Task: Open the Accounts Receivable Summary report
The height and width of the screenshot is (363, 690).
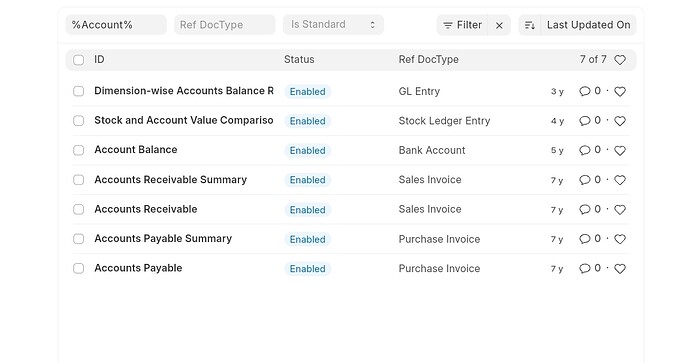Action: click(170, 180)
